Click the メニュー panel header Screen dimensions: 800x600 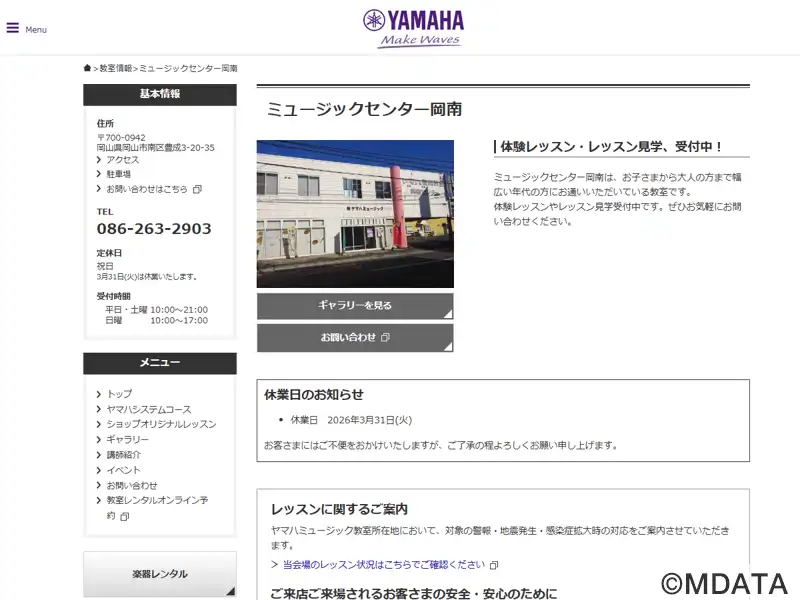click(x=160, y=363)
